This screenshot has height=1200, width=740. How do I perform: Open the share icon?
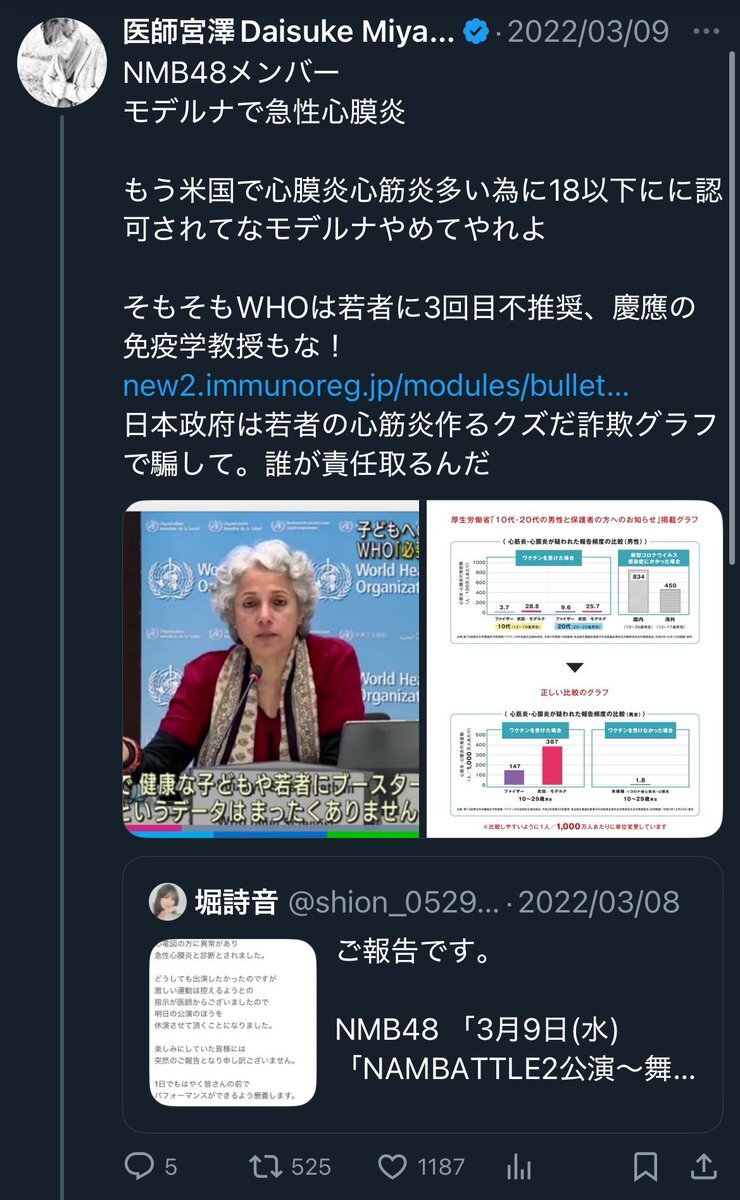click(703, 1166)
